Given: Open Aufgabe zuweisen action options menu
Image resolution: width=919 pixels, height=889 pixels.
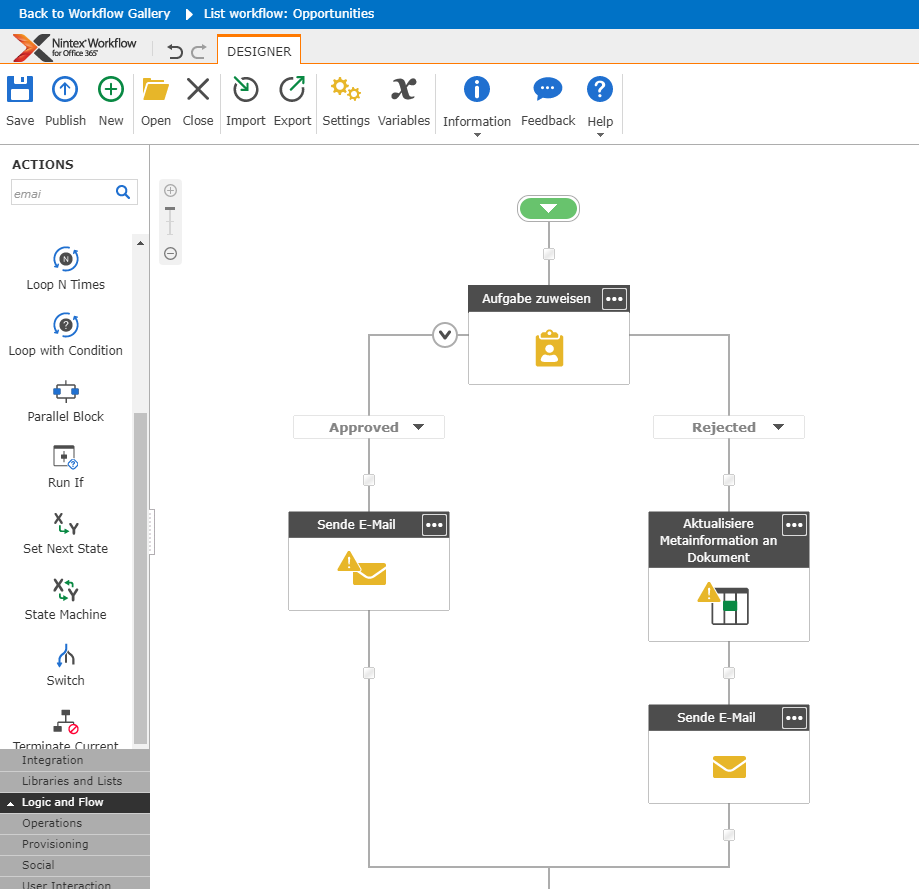Looking at the screenshot, I should (614, 299).
